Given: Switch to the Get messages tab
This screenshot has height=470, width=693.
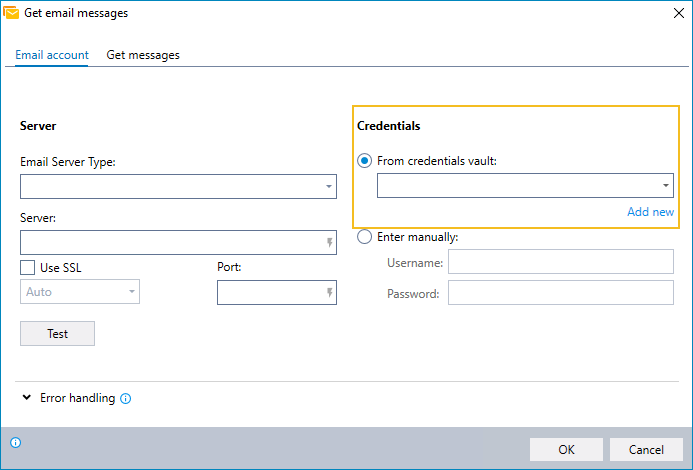Looking at the screenshot, I should pyautogui.click(x=143, y=55).
